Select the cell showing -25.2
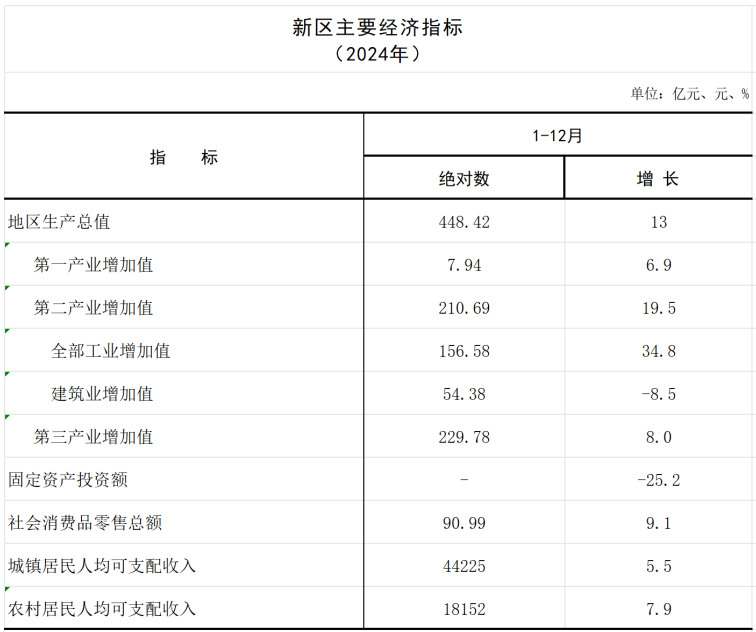 [x=657, y=480]
